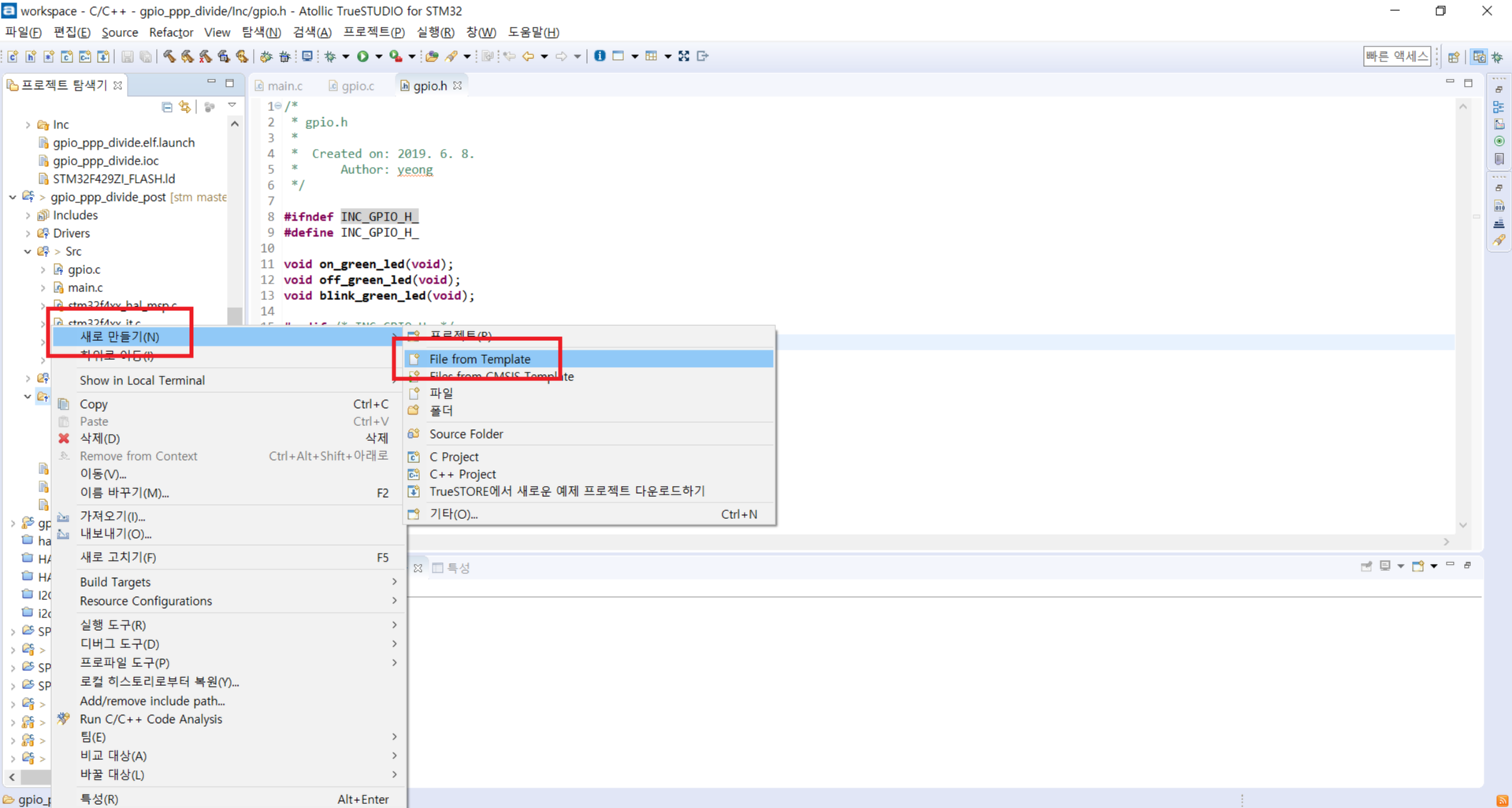This screenshot has width=1512, height=808.
Task: Click the exit arrow icon at toolbar end
Action: pyautogui.click(x=703, y=56)
